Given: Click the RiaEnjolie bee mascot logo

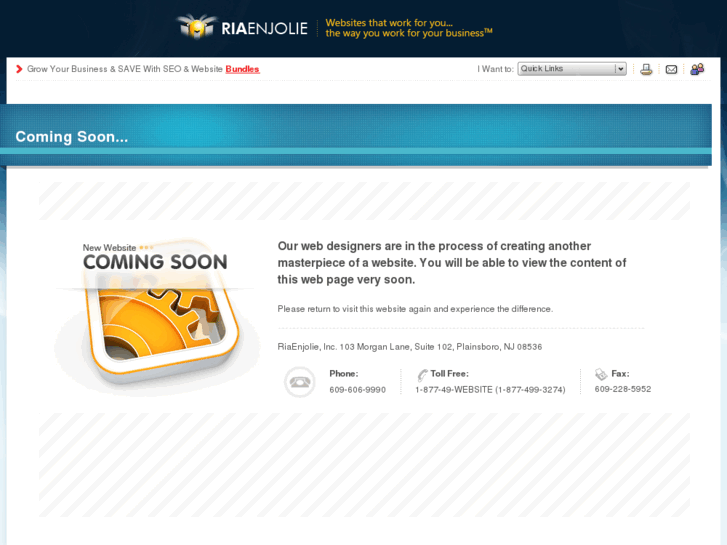Looking at the screenshot, I should [x=197, y=26].
